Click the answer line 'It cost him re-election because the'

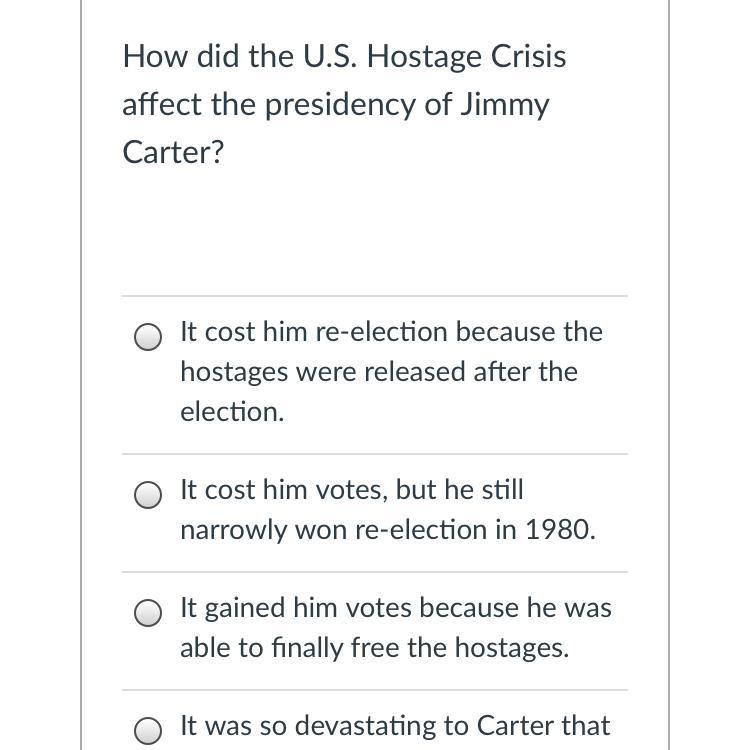(391, 331)
